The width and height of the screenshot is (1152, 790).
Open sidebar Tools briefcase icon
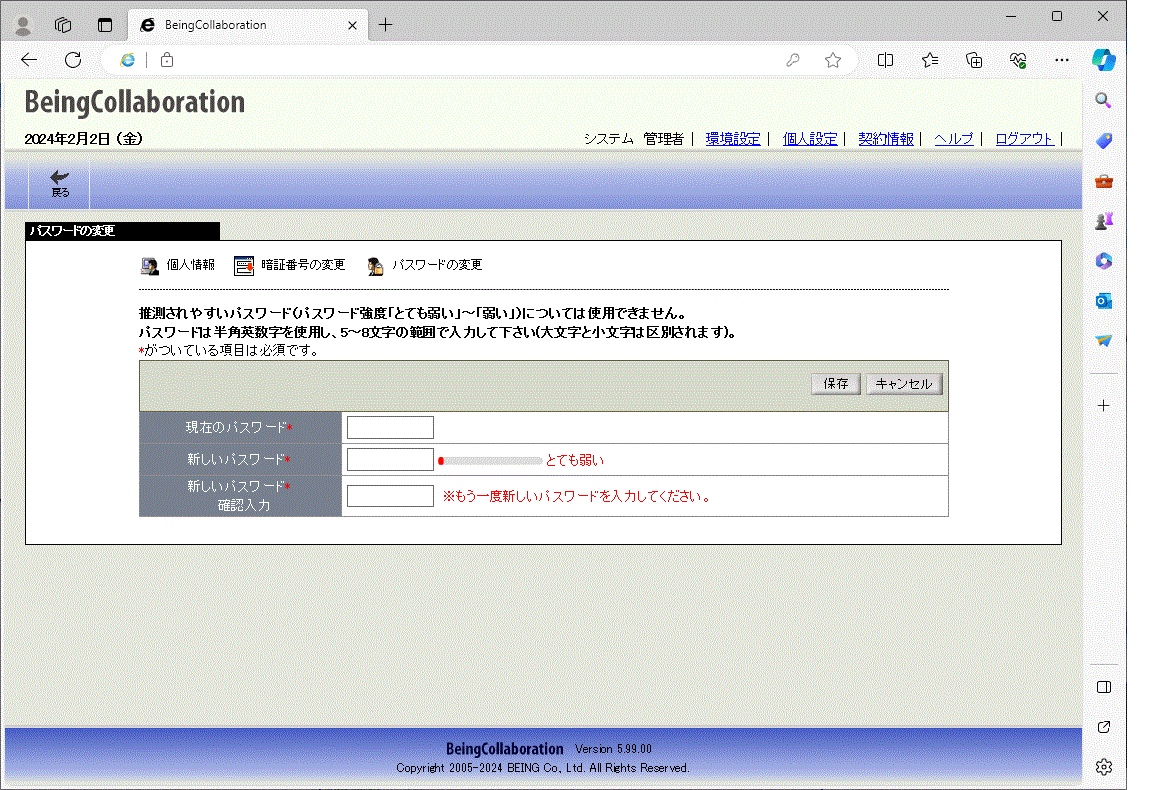1104,181
